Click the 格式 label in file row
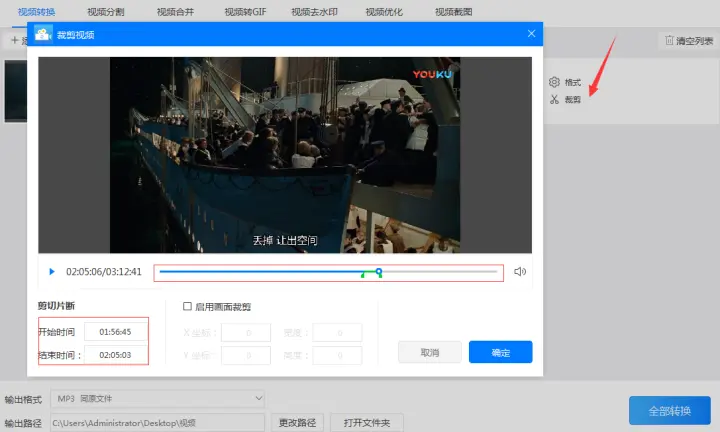The image size is (720, 432). pos(573,82)
